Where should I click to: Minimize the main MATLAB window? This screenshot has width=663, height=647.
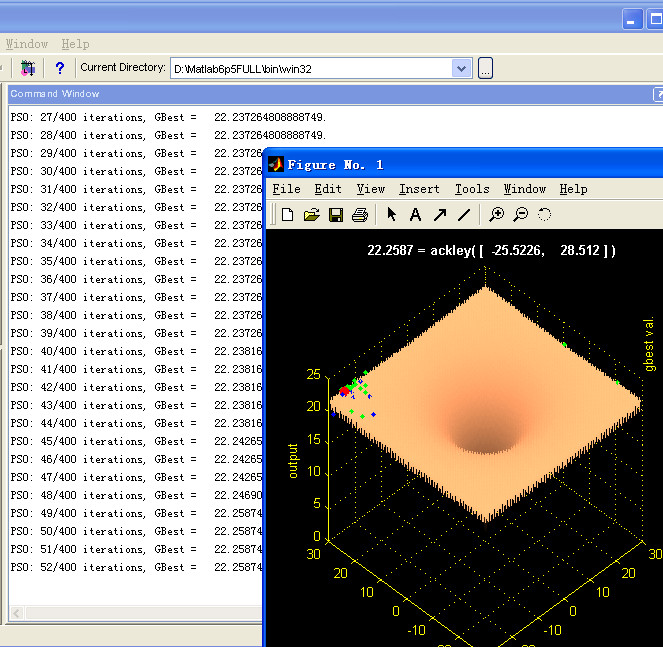(632, 19)
